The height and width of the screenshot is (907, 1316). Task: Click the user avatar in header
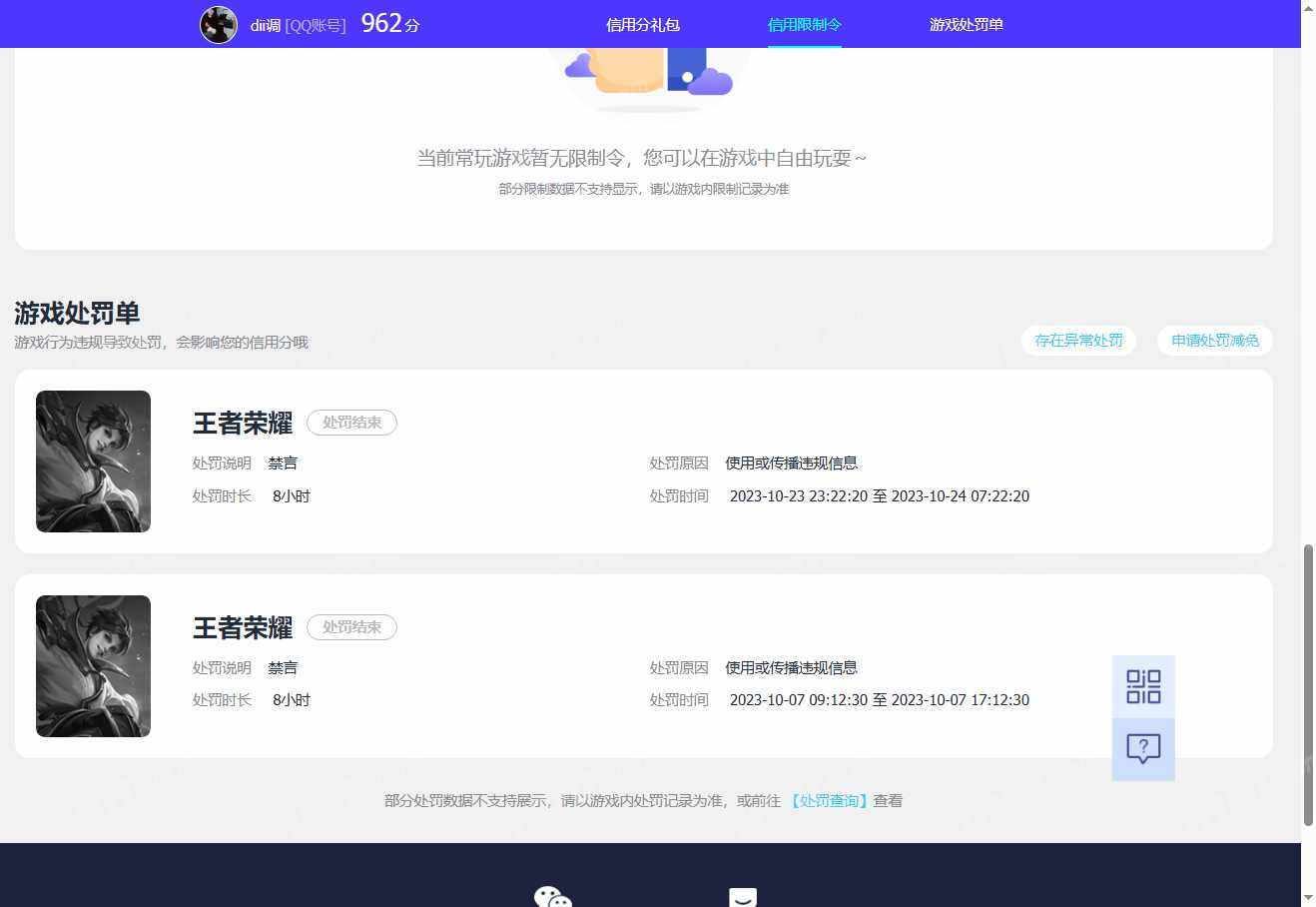219,25
